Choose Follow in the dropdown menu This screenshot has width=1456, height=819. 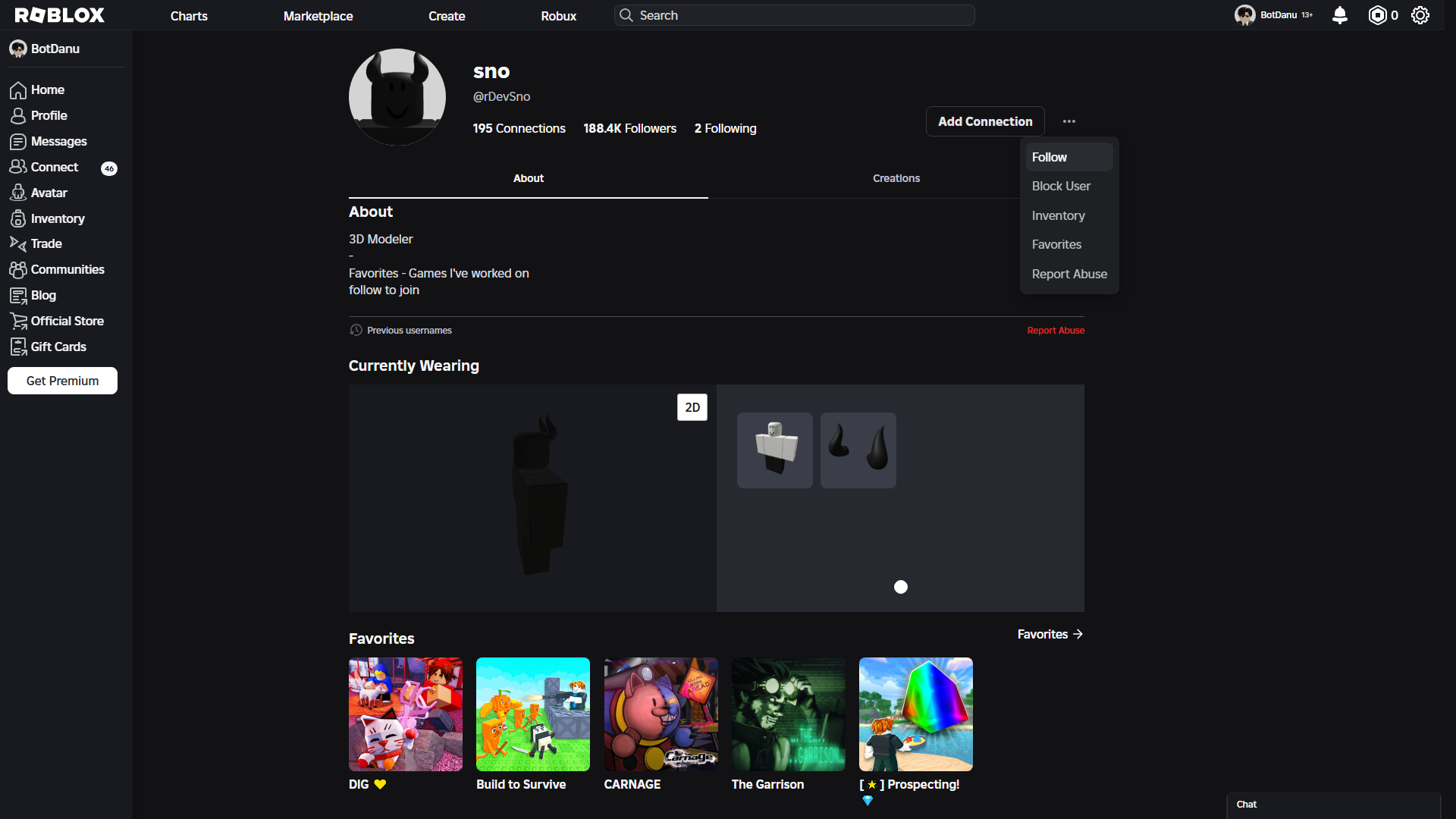(x=1050, y=157)
